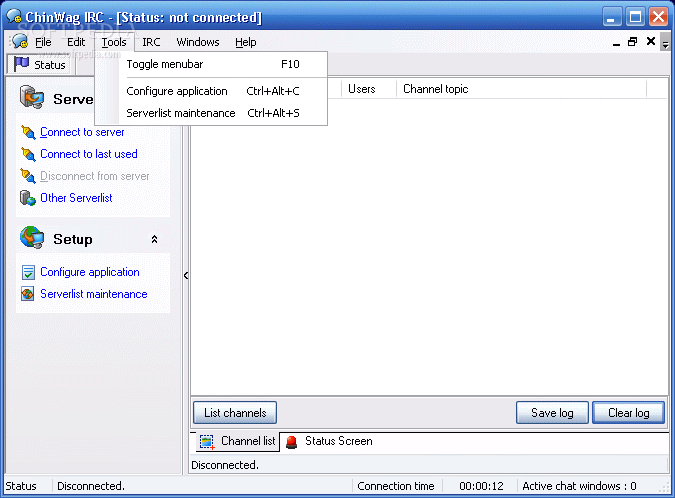Click 'Active chat windows : 0' text
Image resolution: width=675 pixels, height=498 pixels.
coord(579,486)
